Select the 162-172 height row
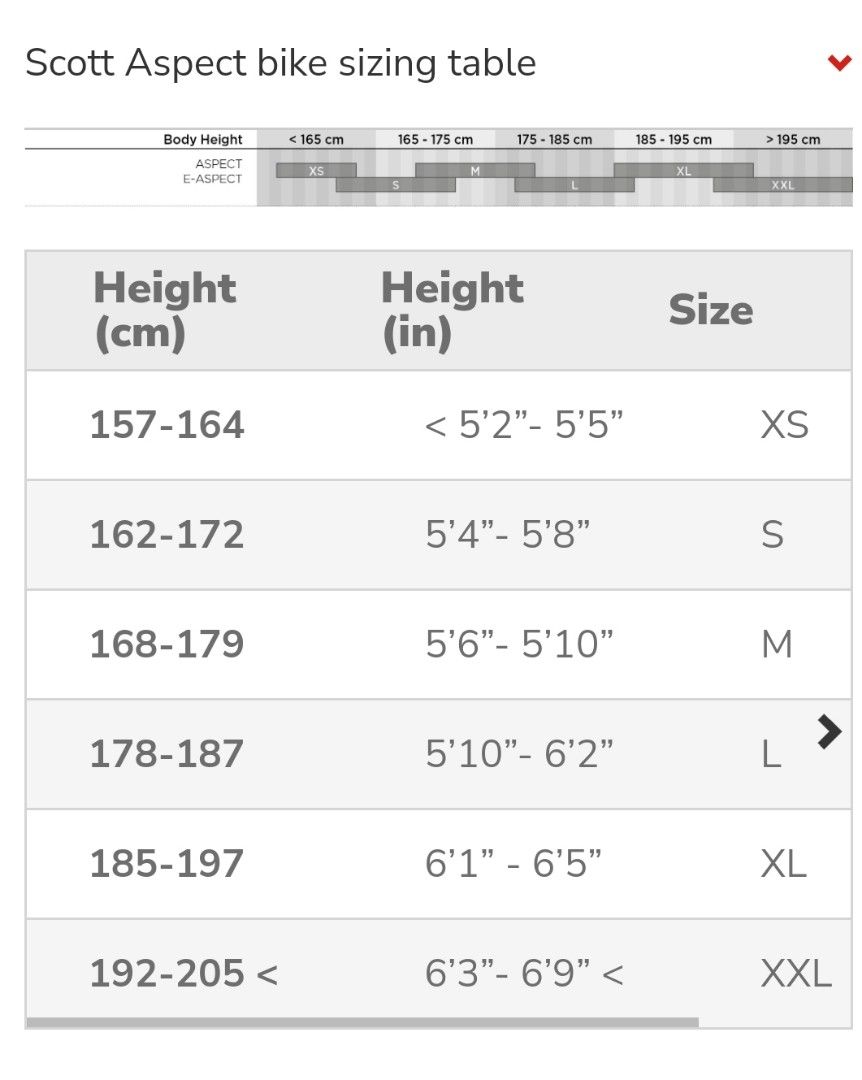Image resolution: width=862 pixels, height=1080 pixels. 438,534
